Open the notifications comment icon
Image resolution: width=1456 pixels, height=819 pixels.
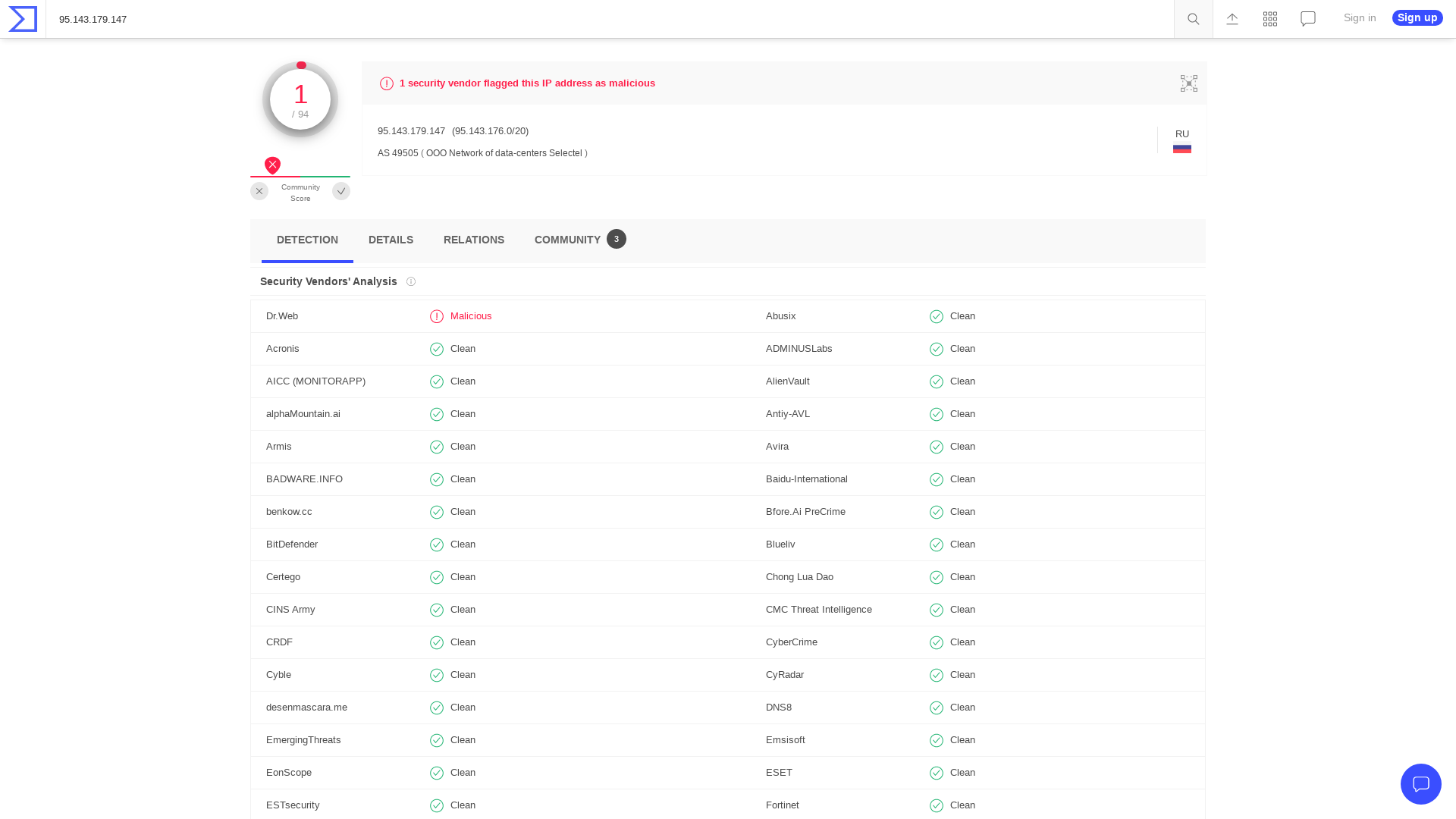pyautogui.click(x=1308, y=19)
